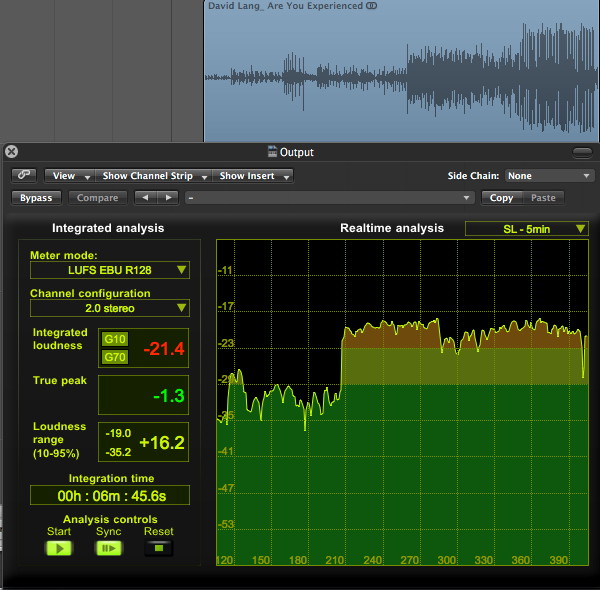This screenshot has height=590, width=600.
Task: Click the stereo loop icon on region title
Action: [372, 6]
